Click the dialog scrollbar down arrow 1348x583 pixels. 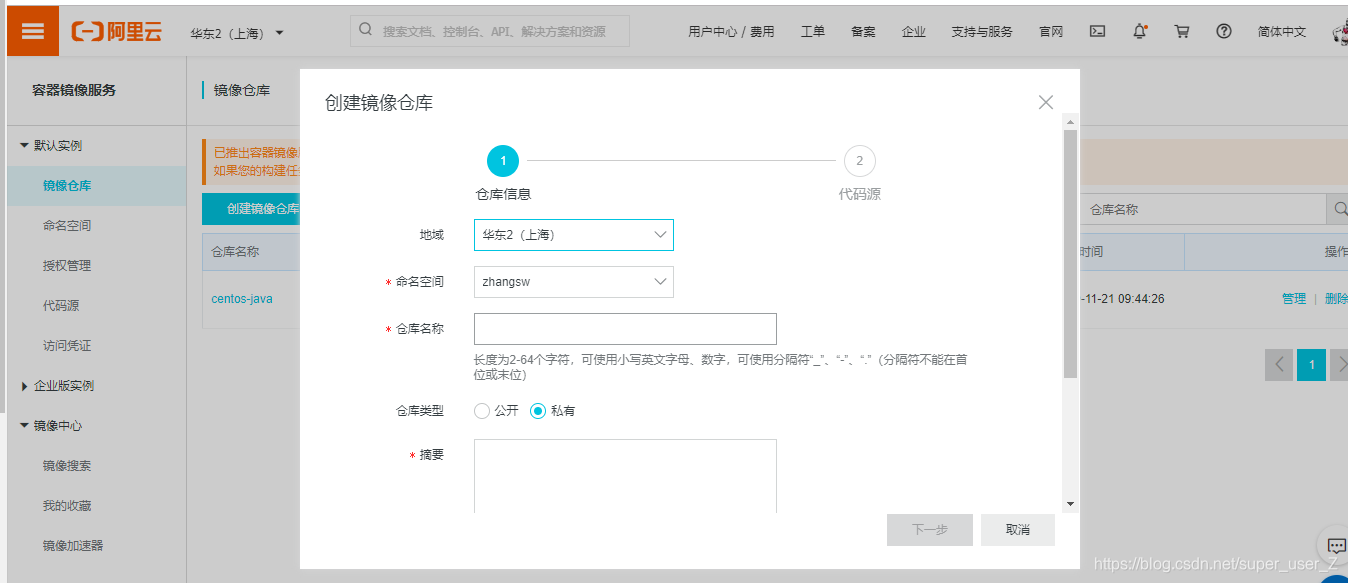1070,505
